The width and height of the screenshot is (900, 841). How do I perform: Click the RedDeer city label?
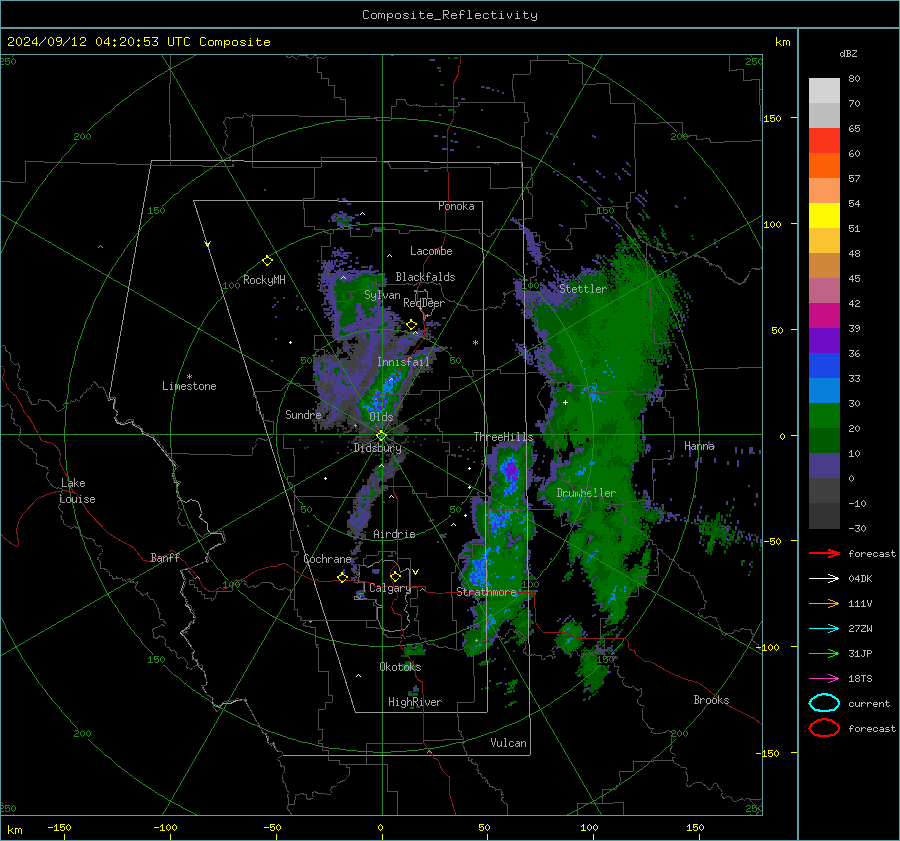coord(424,303)
